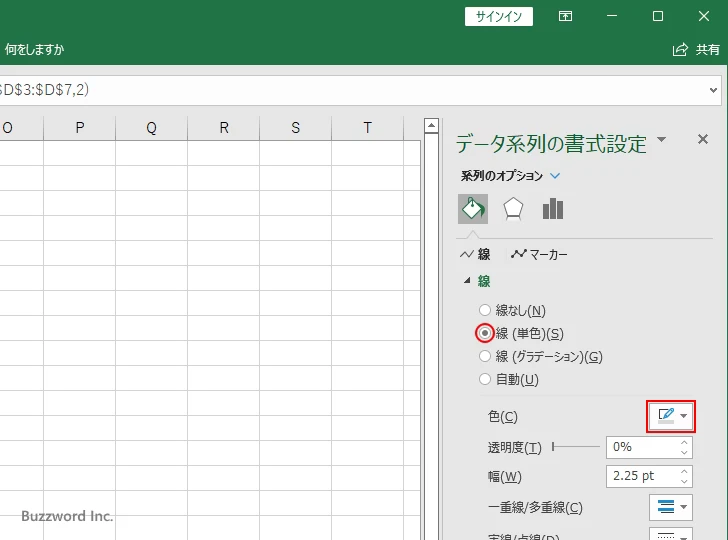This screenshot has height=540, width=728.
Task: Open the Series Options bar chart icon
Action: tap(552, 209)
